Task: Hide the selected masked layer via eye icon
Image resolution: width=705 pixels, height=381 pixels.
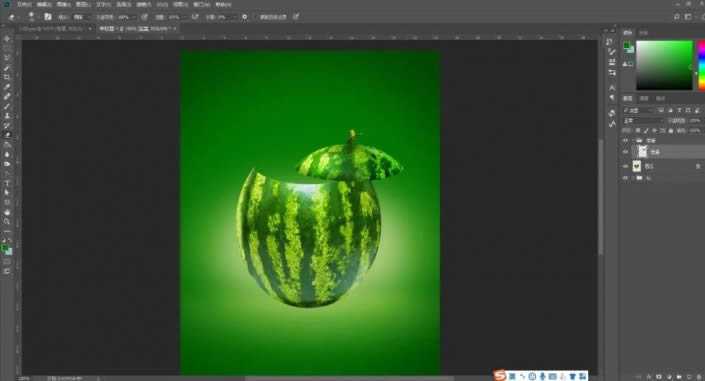Action: pyautogui.click(x=625, y=152)
